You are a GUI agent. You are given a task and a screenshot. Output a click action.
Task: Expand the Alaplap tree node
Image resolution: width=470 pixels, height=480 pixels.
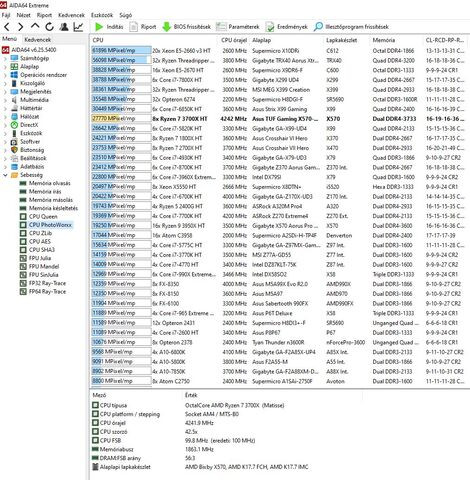[5, 67]
